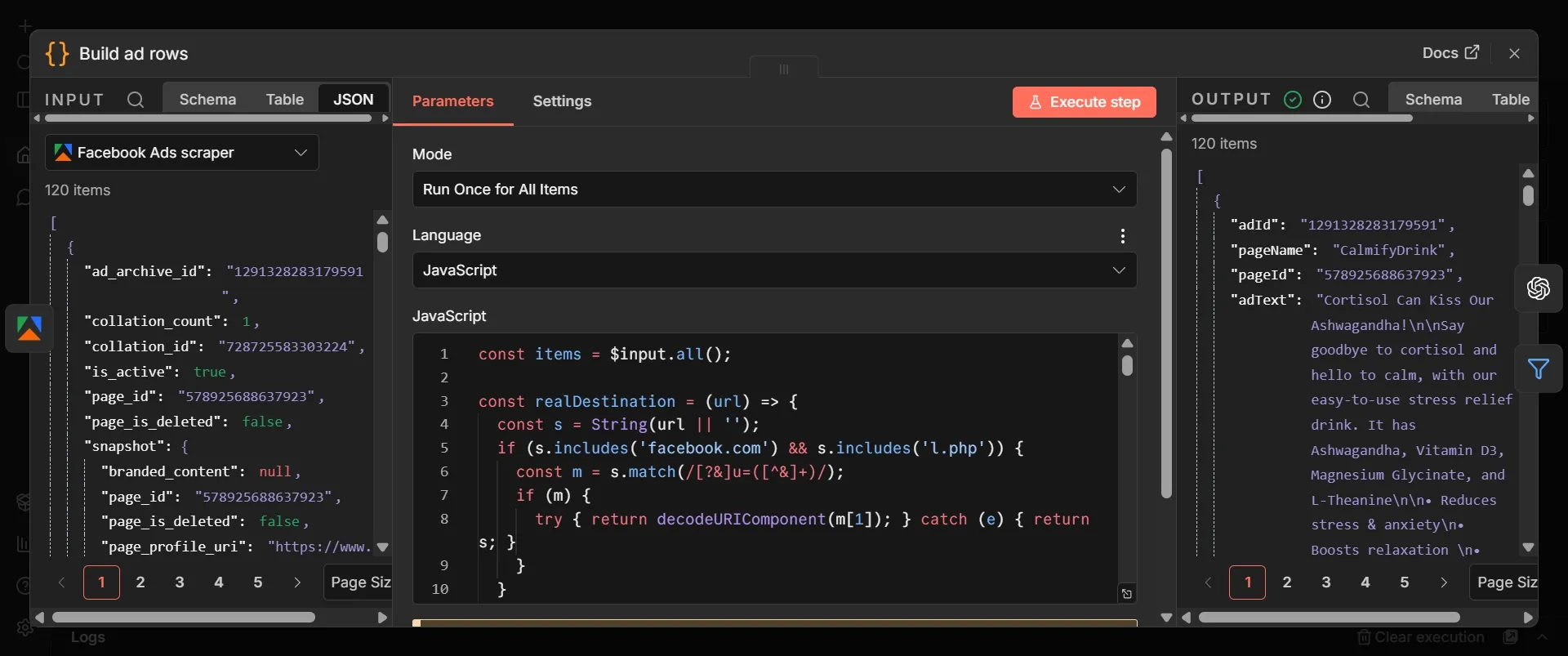Click the Language three-dots options icon
1568x656 pixels.
(1123, 236)
